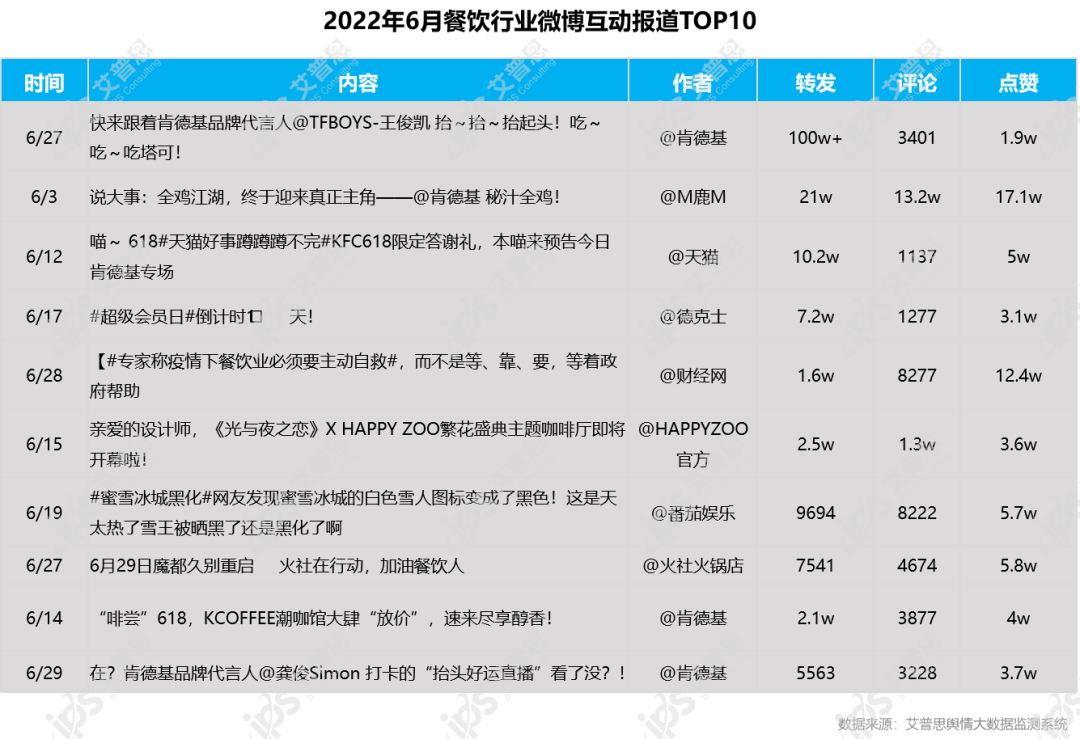Click the 1277 comment count
This screenshot has width=1080, height=739.
point(917,317)
